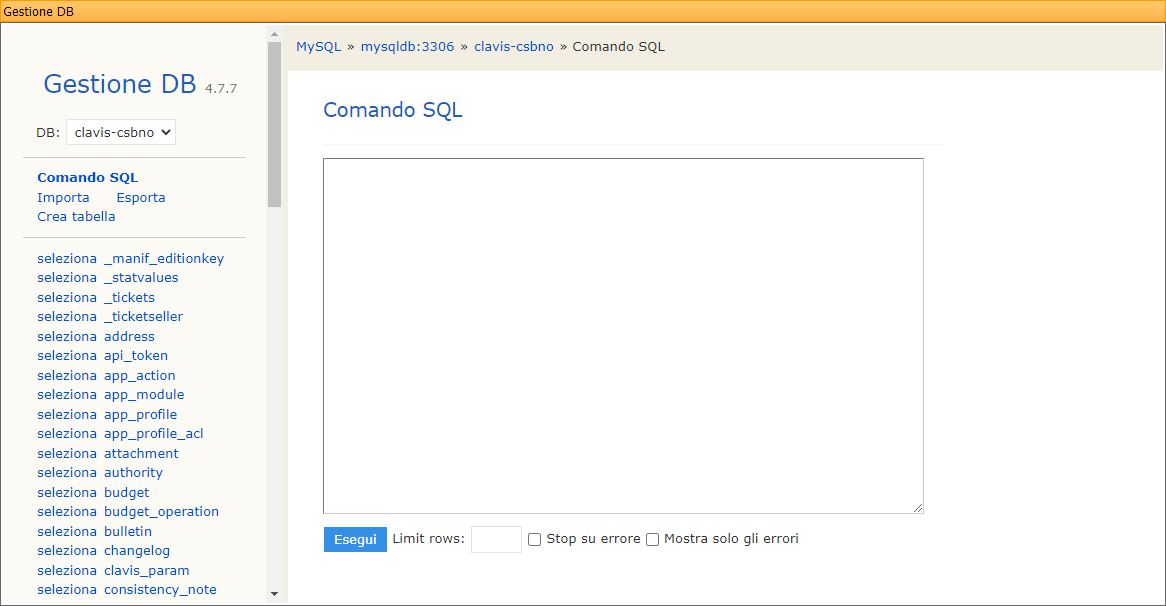Open the changelog table
Image resolution: width=1166 pixels, height=606 pixels.
pyautogui.click(x=137, y=550)
